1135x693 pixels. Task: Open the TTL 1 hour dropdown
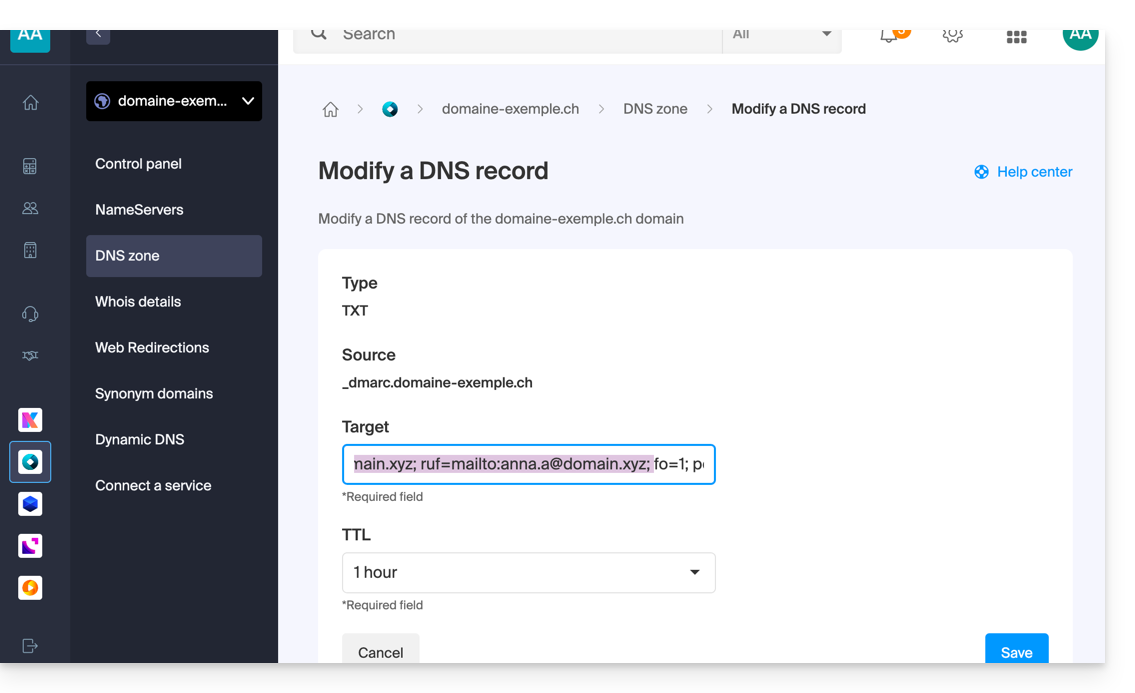click(528, 572)
